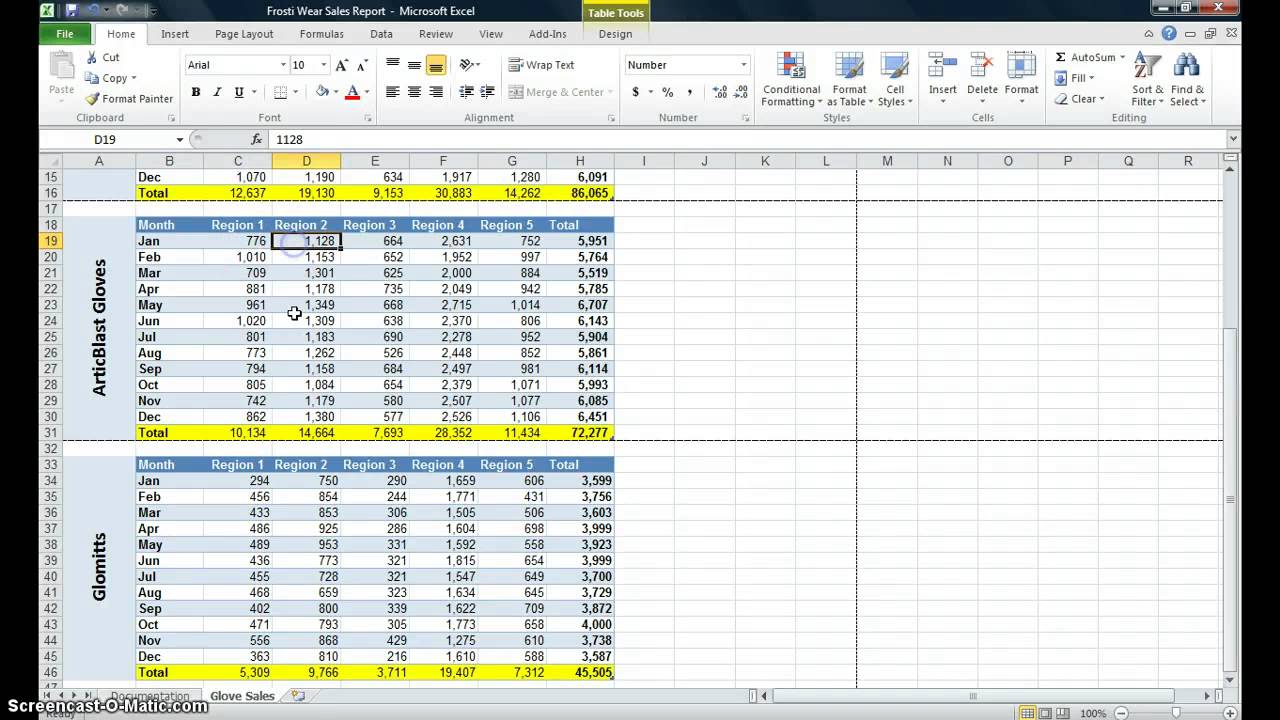This screenshot has height=720, width=1280.
Task: Open the File tab
Action: tap(65, 34)
